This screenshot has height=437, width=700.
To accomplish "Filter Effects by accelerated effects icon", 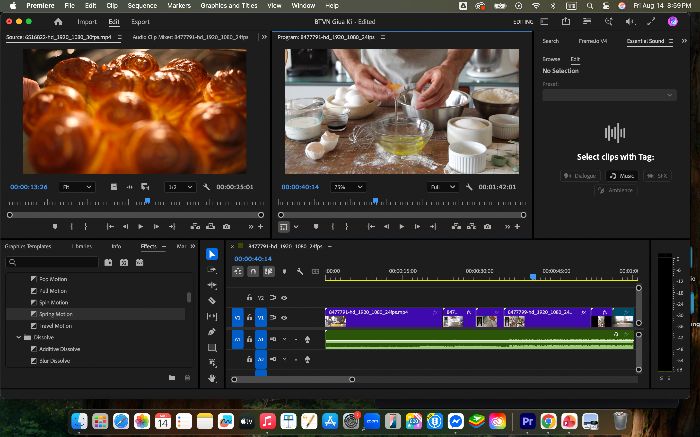I will [108, 262].
